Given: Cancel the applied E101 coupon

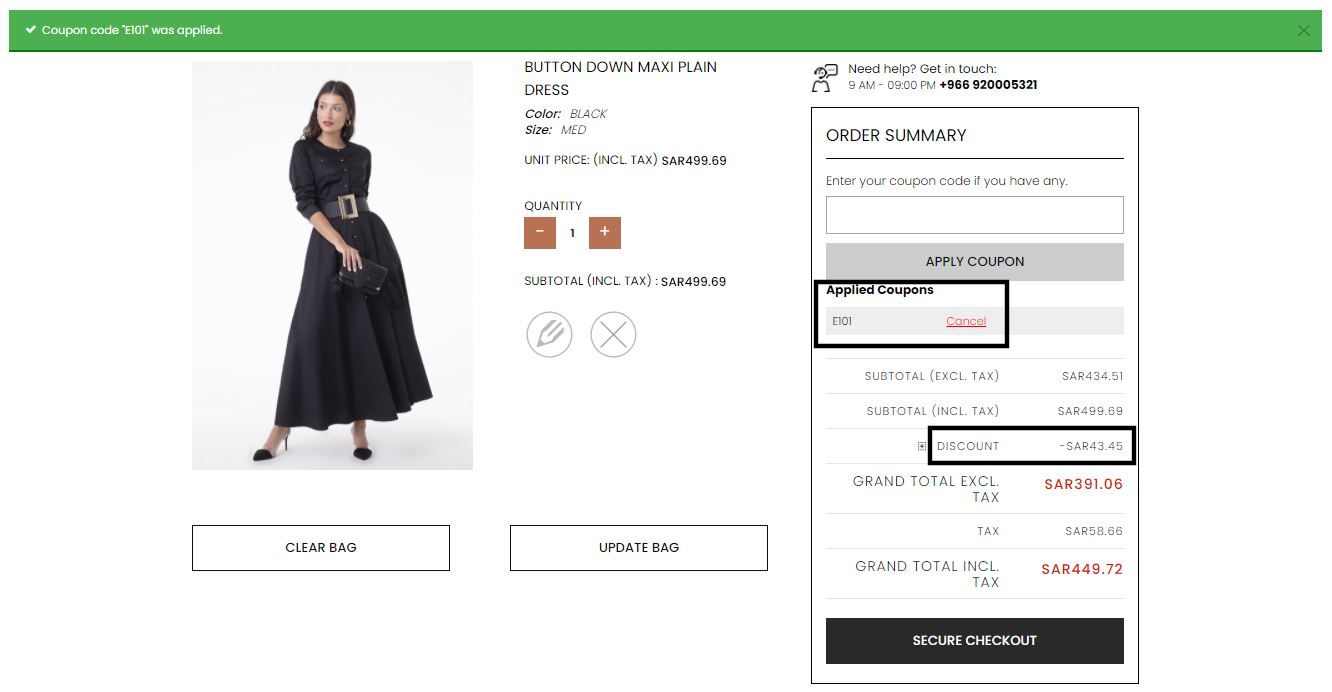Looking at the screenshot, I should (x=965, y=321).
